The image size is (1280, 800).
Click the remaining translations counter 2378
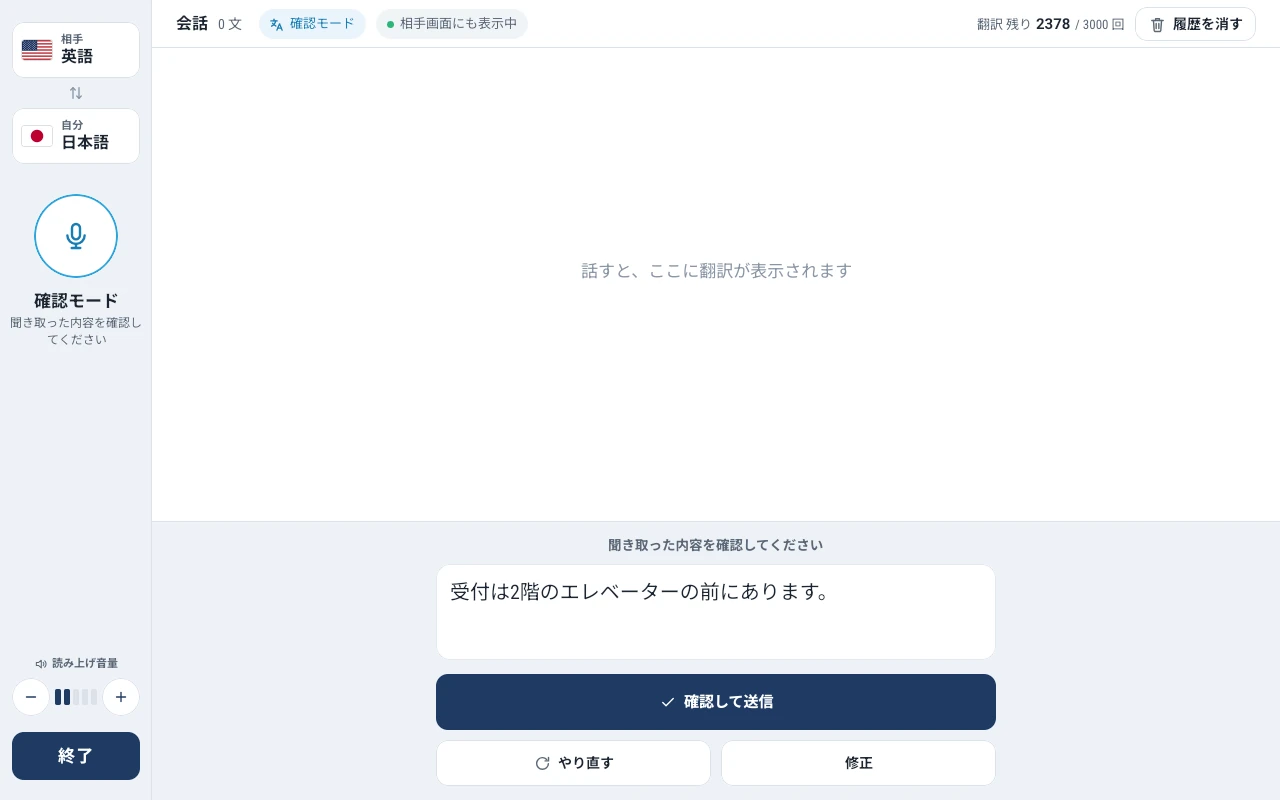click(x=1053, y=24)
